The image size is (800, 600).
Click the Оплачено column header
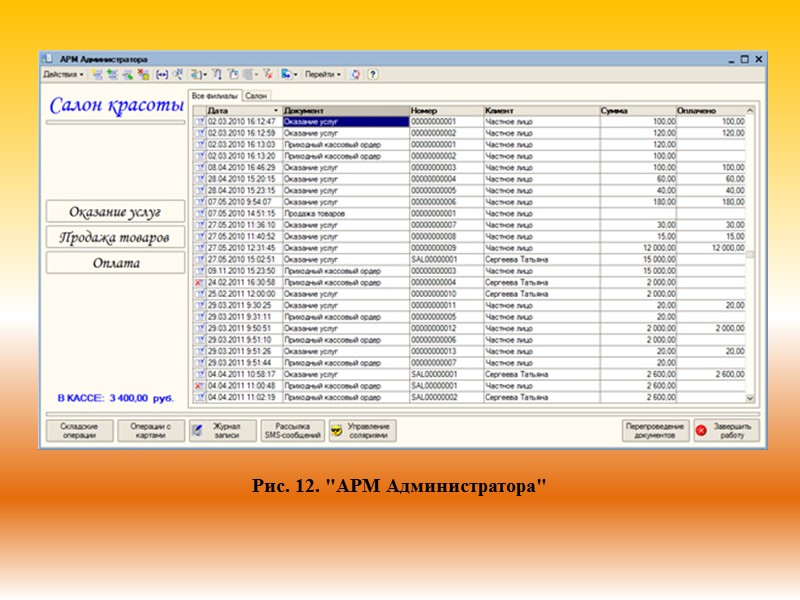point(711,110)
